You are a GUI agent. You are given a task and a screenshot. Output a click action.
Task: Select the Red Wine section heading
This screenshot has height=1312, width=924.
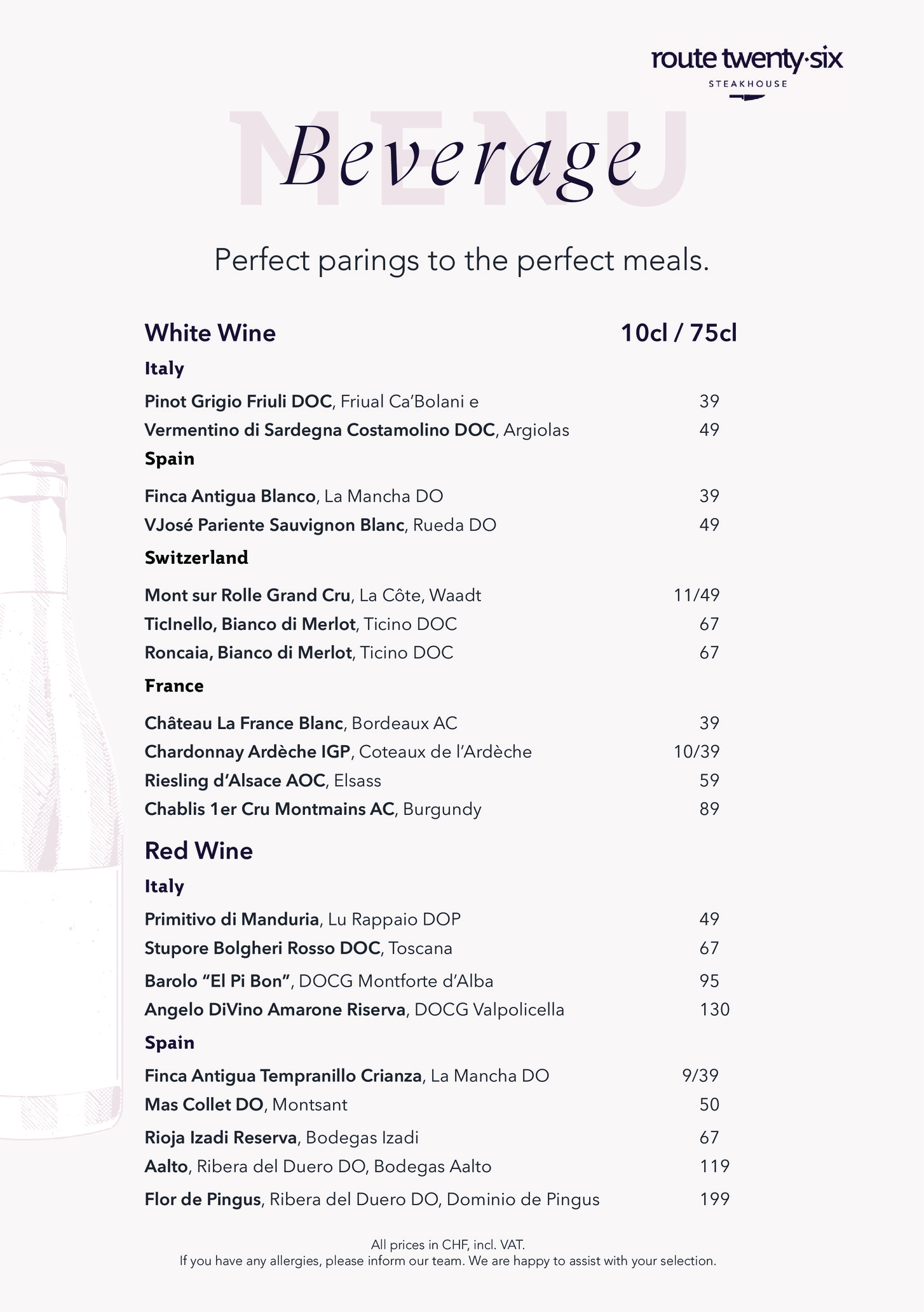coord(199,851)
